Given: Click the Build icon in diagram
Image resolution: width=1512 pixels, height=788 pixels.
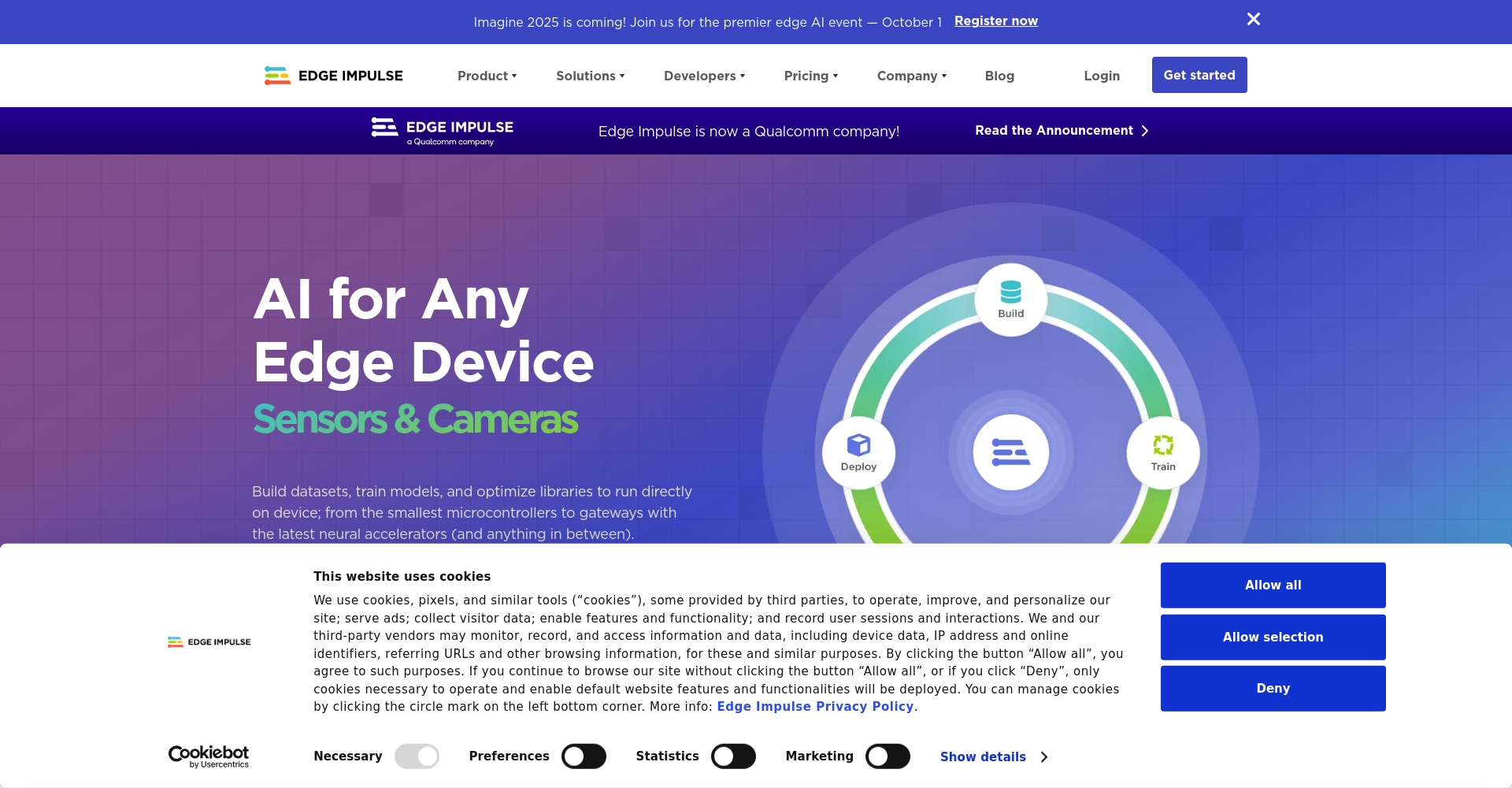Looking at the screenshot, I should tap(1011, 299).
